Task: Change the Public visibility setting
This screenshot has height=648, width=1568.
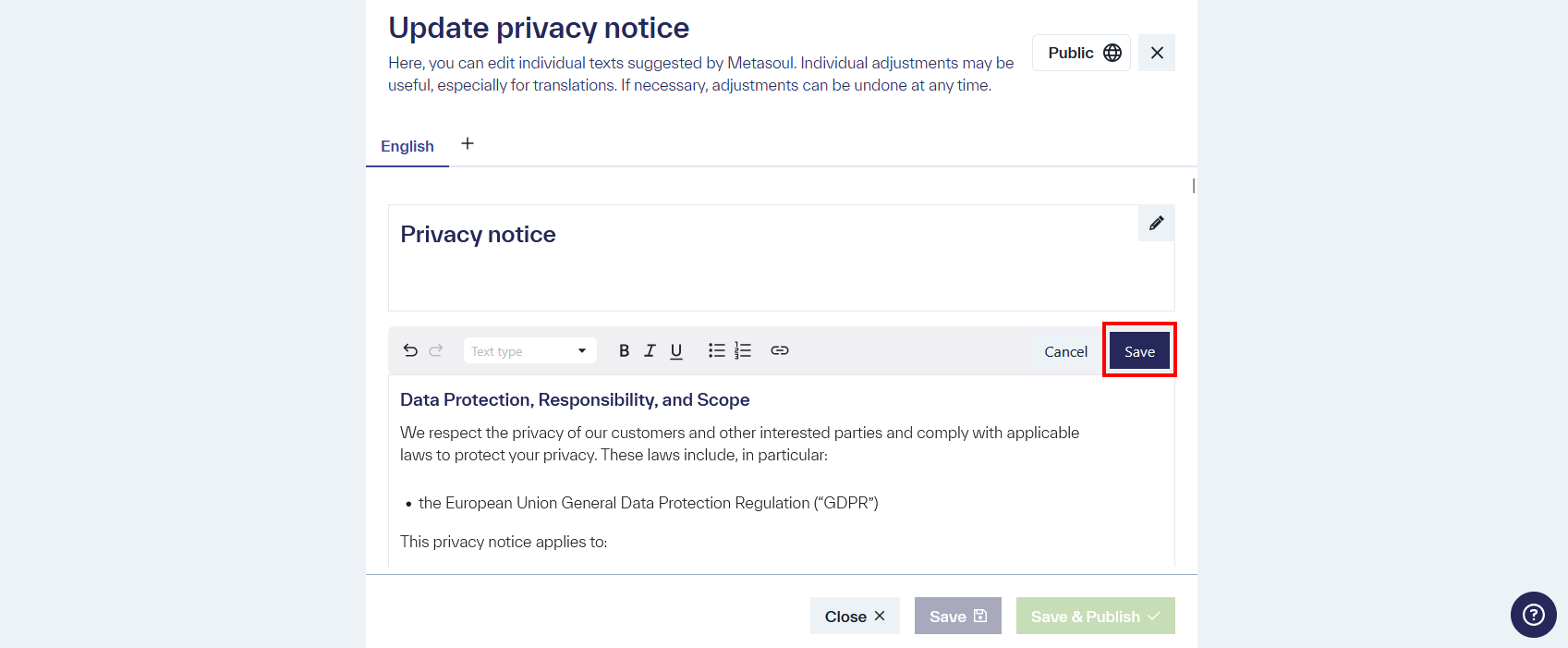Action: (1081, 53)
